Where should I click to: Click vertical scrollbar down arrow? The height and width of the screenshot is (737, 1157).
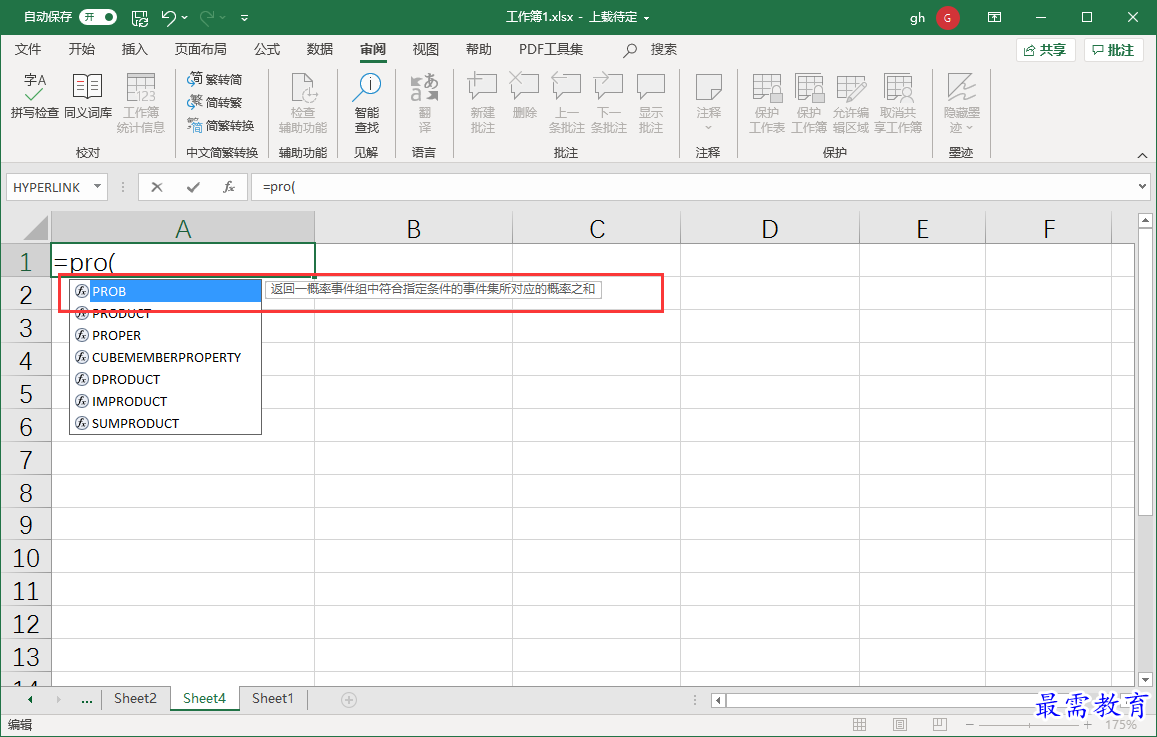1145,679
